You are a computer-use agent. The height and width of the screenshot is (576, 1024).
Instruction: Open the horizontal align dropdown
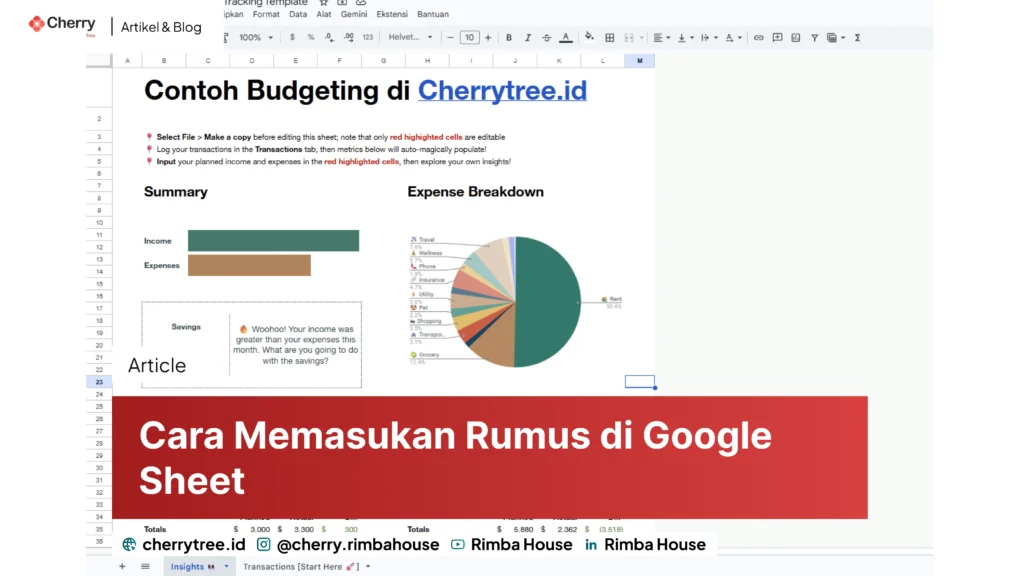tap(662, 37)
